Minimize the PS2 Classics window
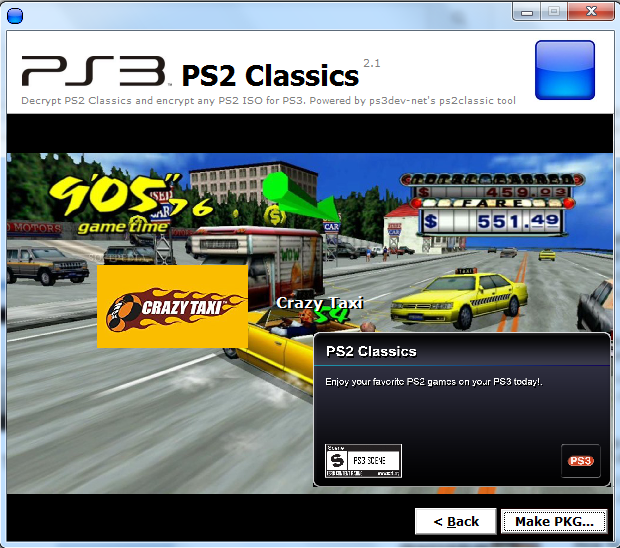 point(527,11)
